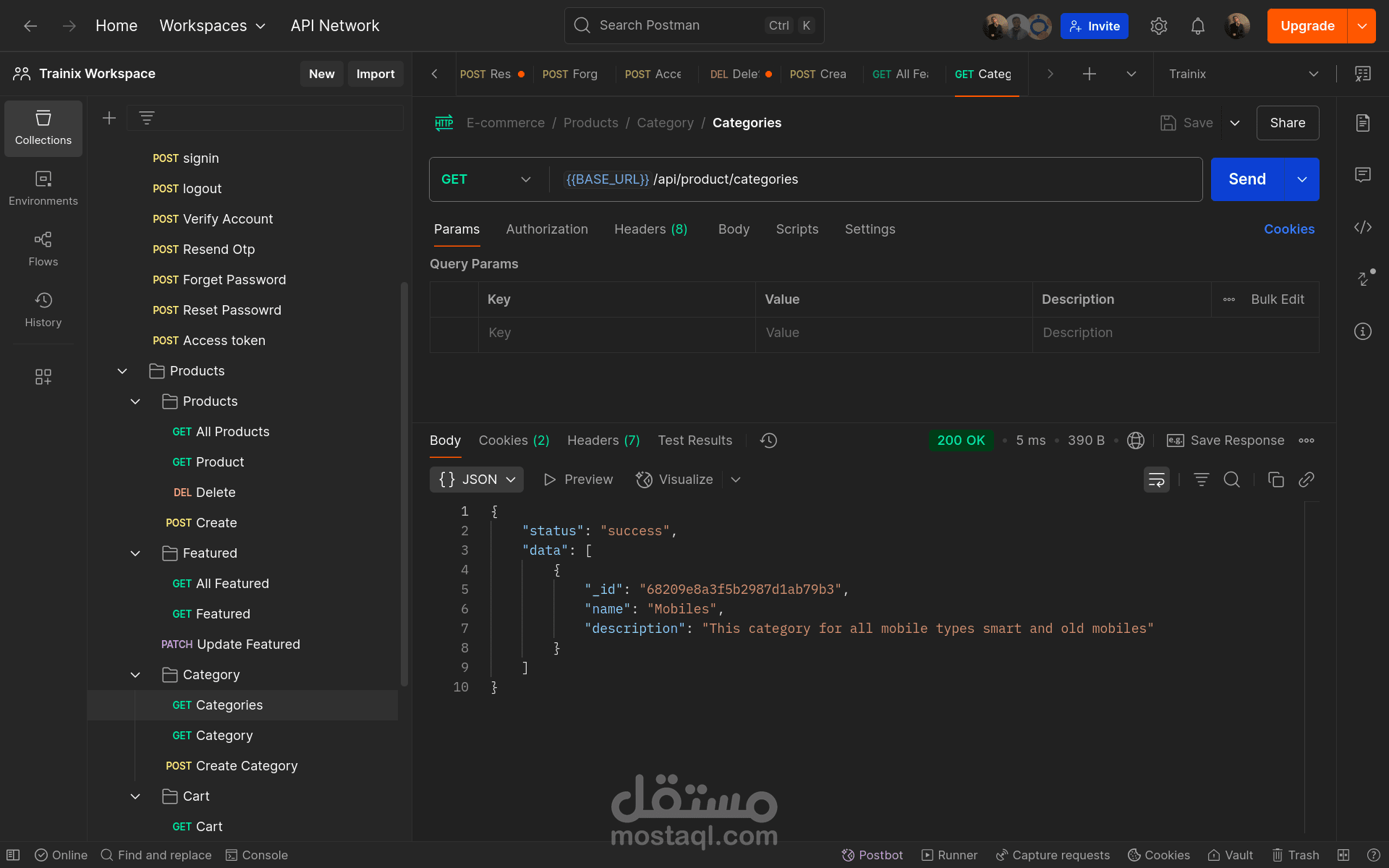Open the GET method dropdown
This screenshot has height=868, width=1389.
pos(486,179)
